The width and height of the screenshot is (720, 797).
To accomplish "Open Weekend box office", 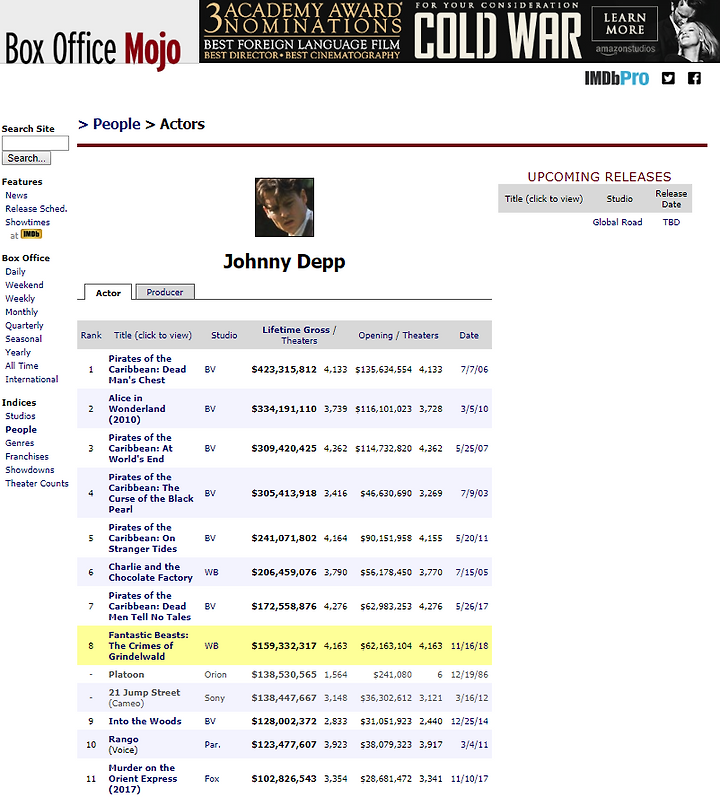I will point(24,285).
